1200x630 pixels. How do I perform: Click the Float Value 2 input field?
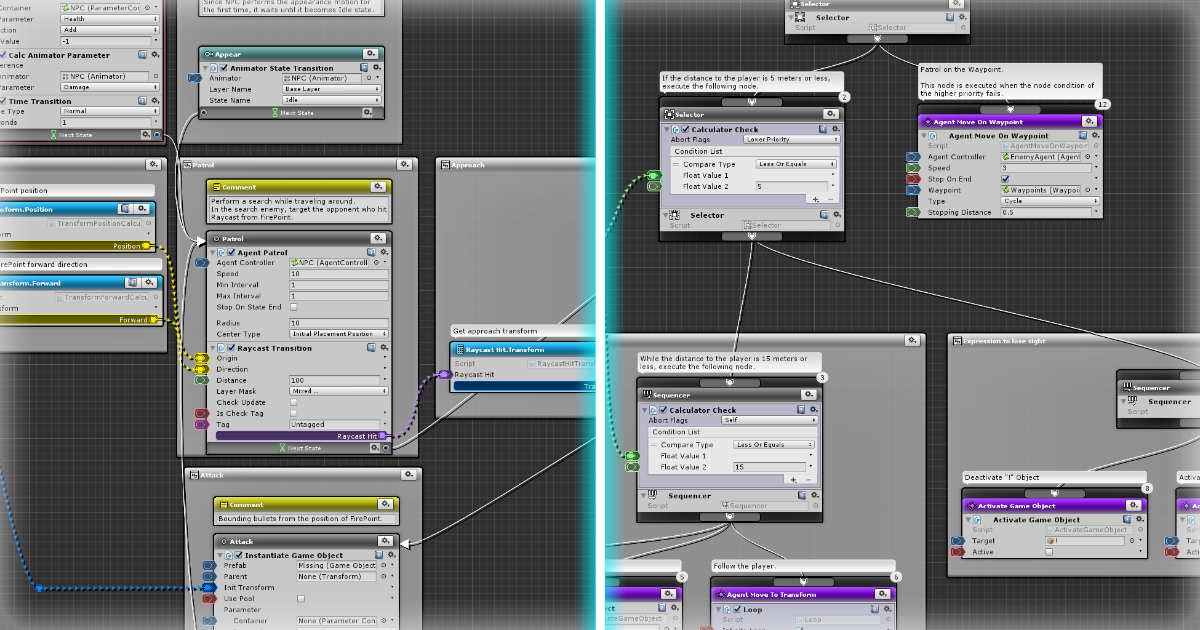point(768,467)
